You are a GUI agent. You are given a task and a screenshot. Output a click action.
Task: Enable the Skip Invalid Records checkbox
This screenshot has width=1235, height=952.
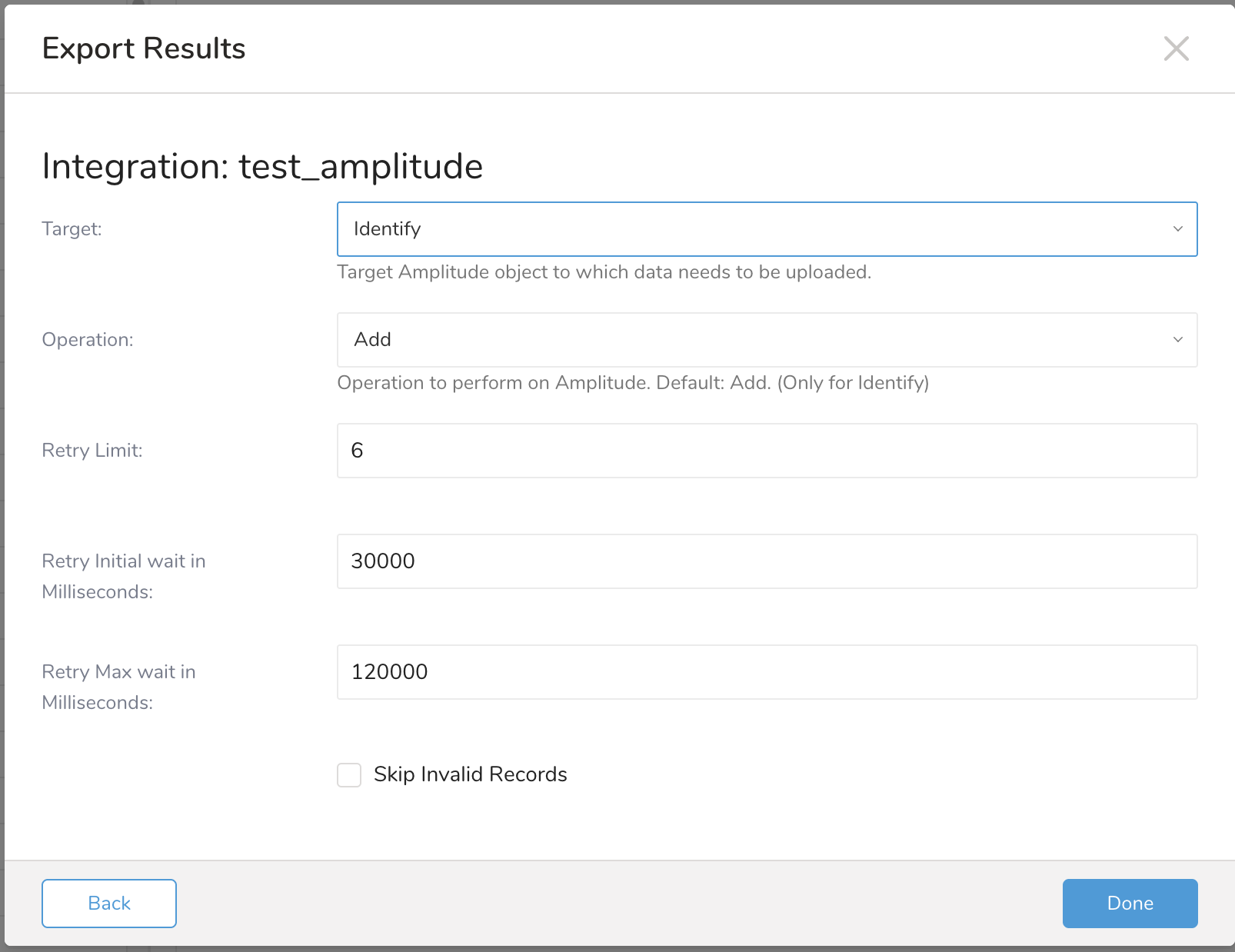(x=349, y=775)
